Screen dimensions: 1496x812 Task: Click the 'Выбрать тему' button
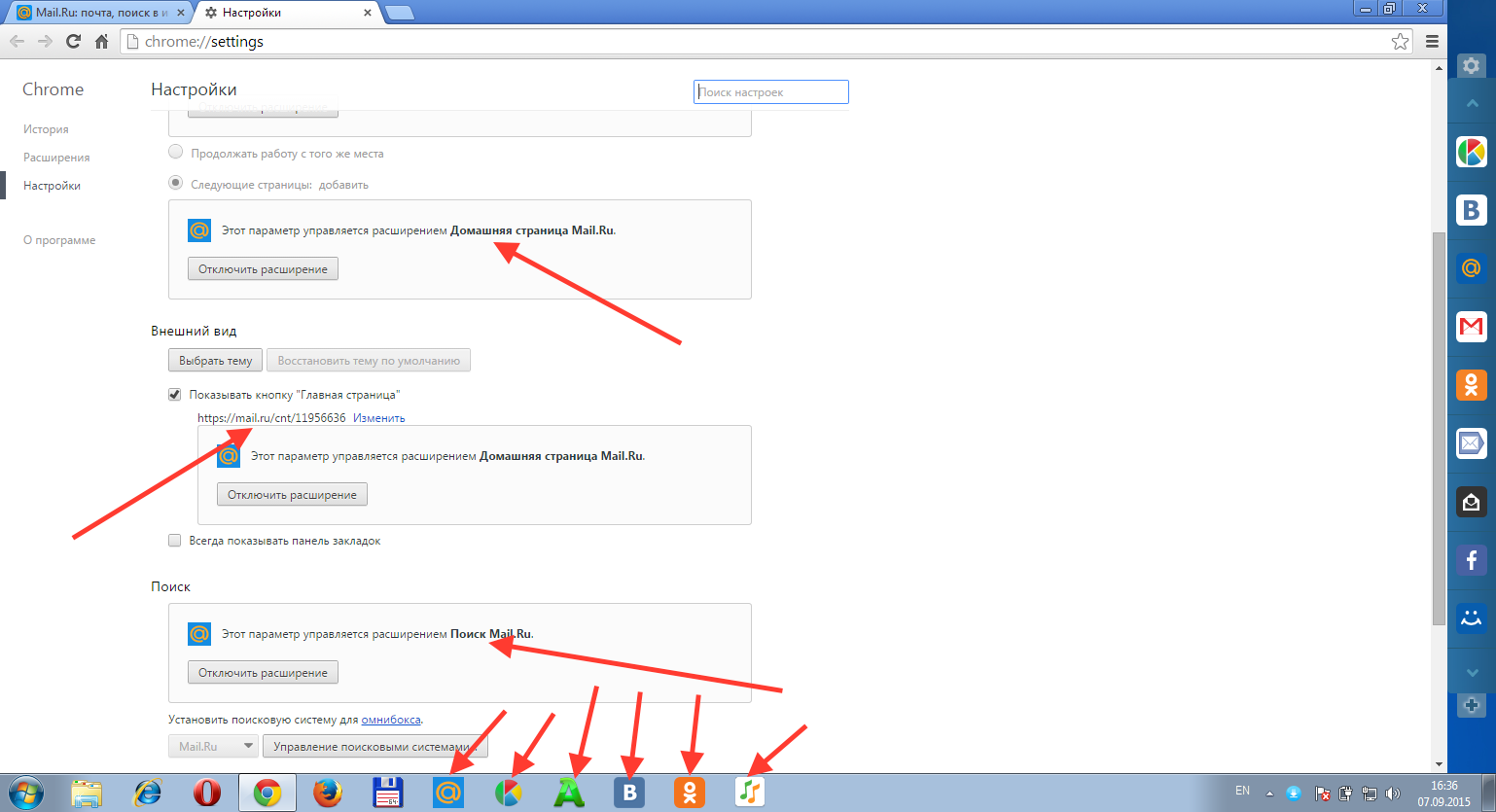coord(215,360)
